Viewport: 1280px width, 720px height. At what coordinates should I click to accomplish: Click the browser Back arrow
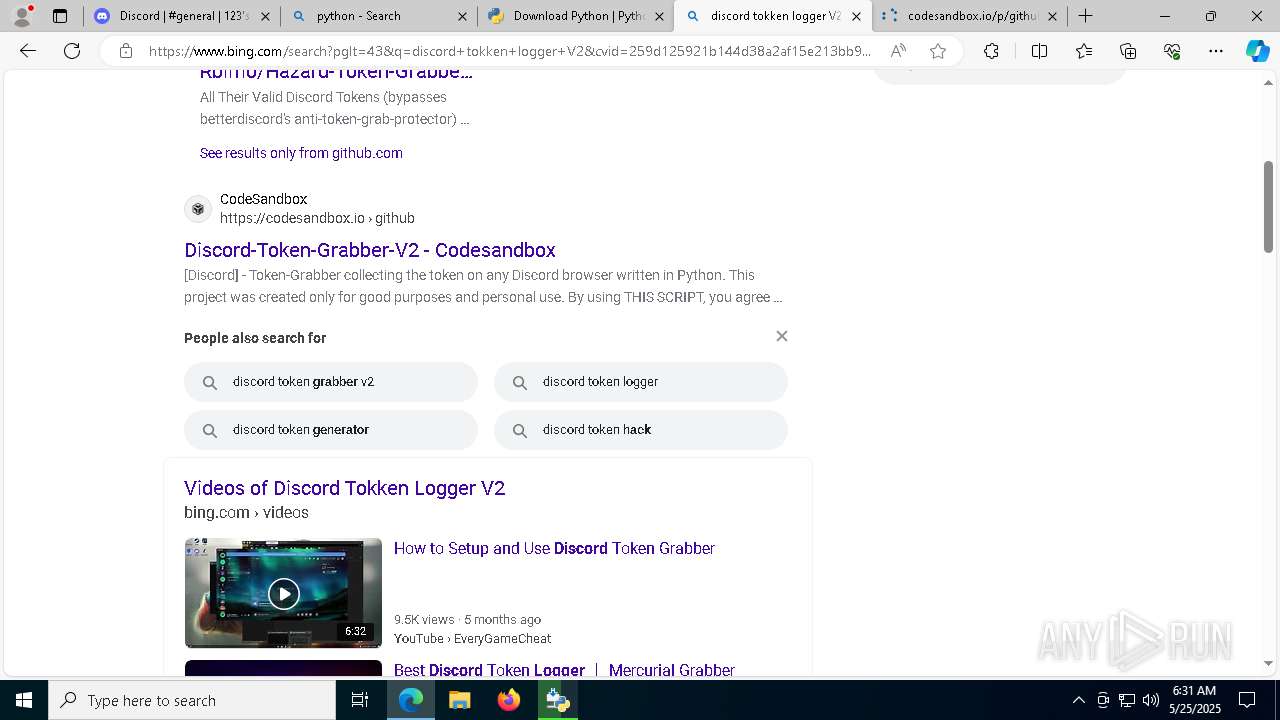(x=28, y=51)
